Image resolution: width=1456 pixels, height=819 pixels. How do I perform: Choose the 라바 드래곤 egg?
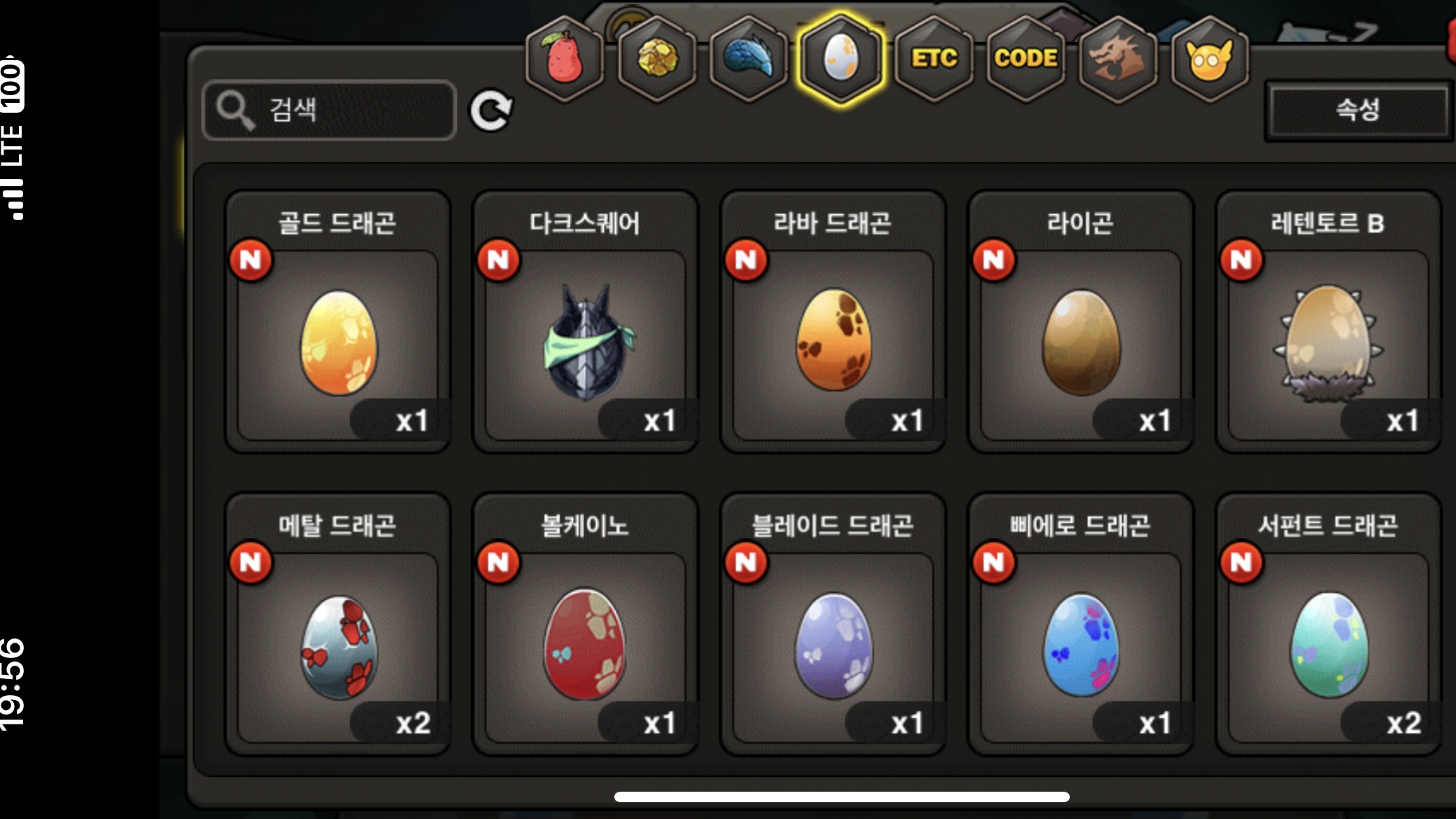(833, 322)
